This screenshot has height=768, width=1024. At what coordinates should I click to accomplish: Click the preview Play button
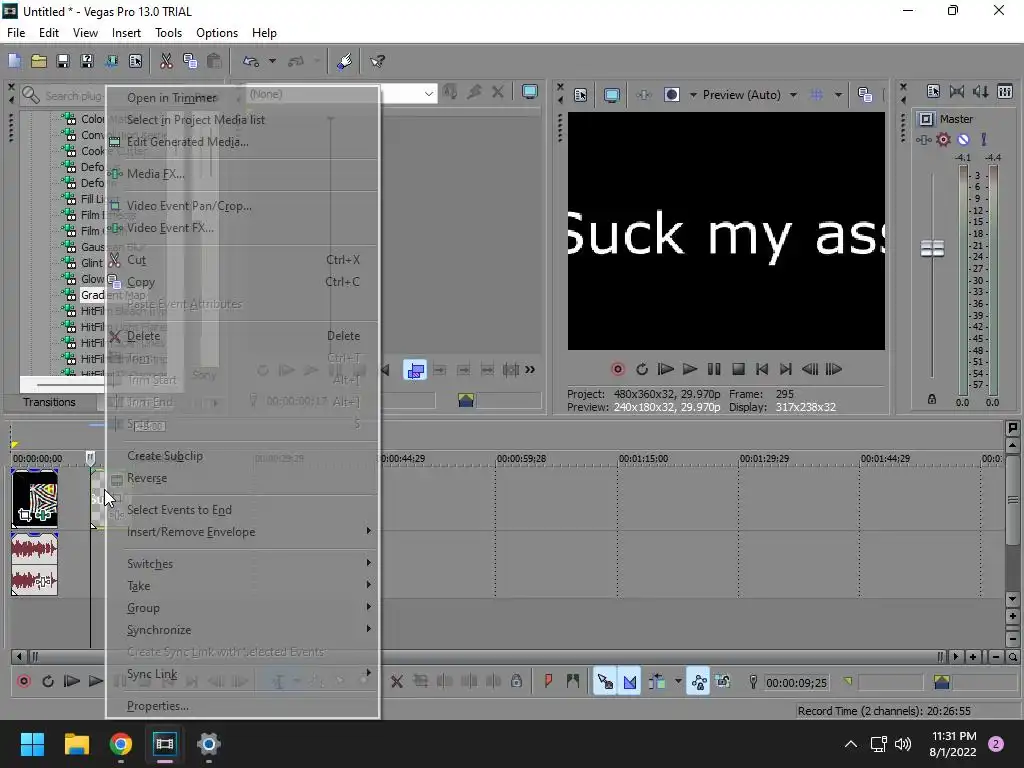tap(690, 370)
